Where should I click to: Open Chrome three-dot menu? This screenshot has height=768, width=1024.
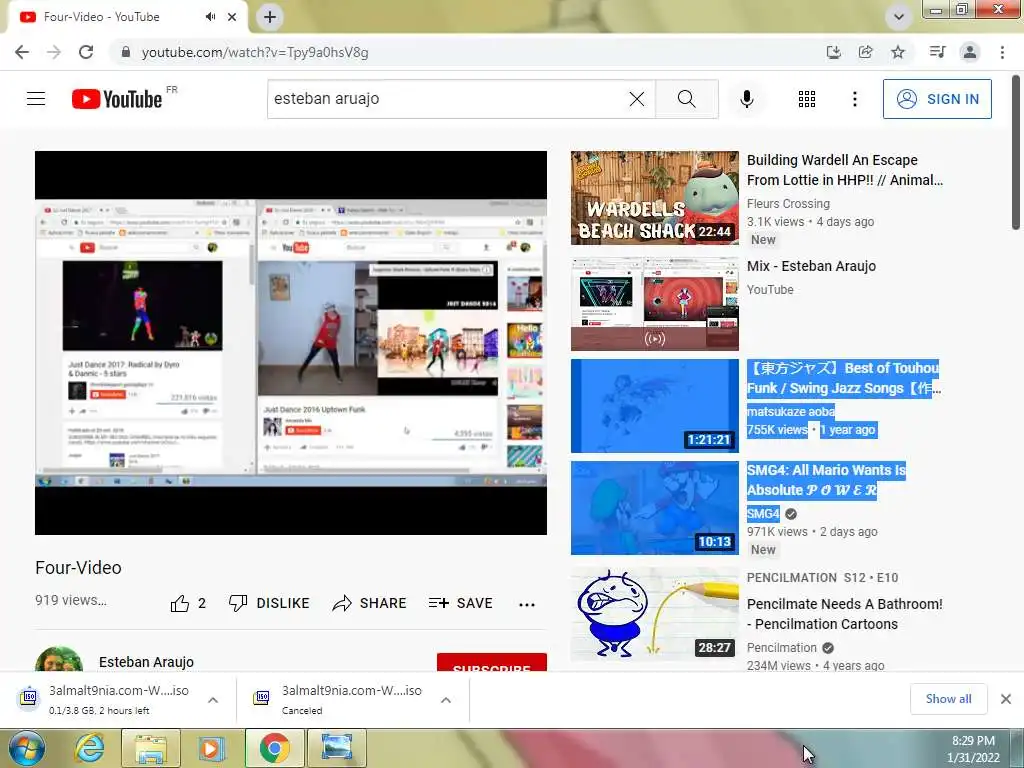[x=1002, y=52]
